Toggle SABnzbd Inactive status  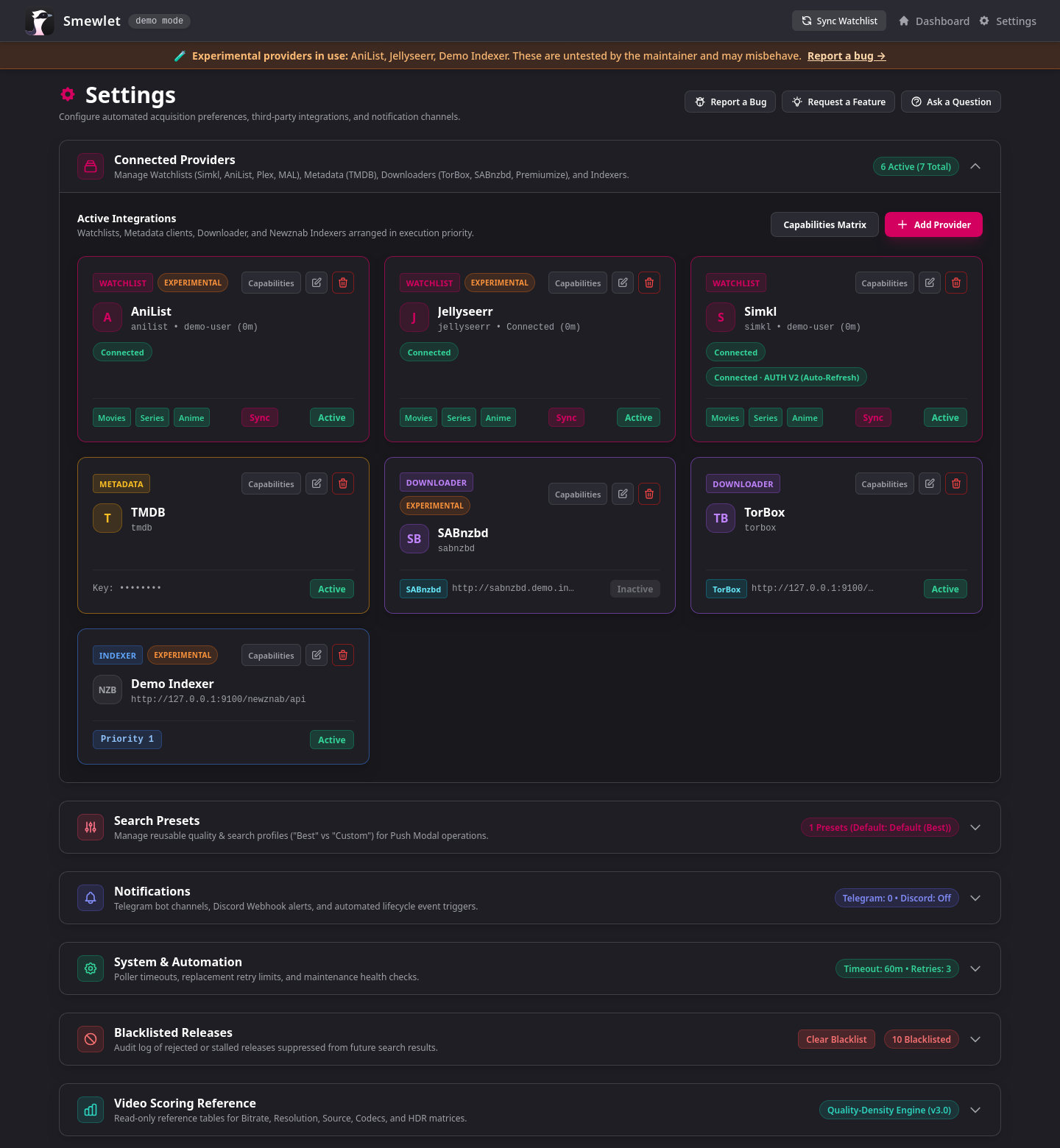pos(635,589)
